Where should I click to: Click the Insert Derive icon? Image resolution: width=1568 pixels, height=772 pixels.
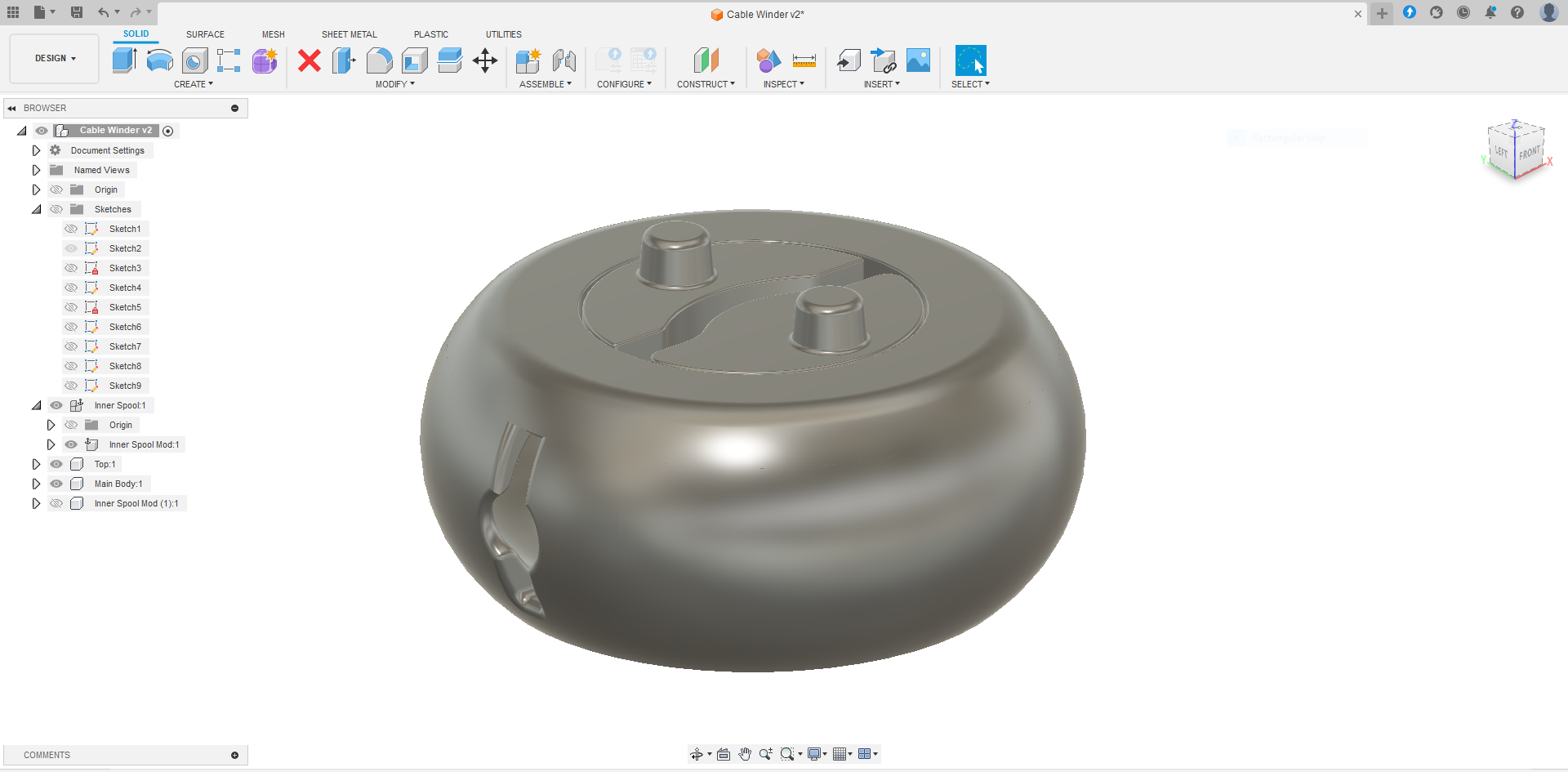(849, 60)
